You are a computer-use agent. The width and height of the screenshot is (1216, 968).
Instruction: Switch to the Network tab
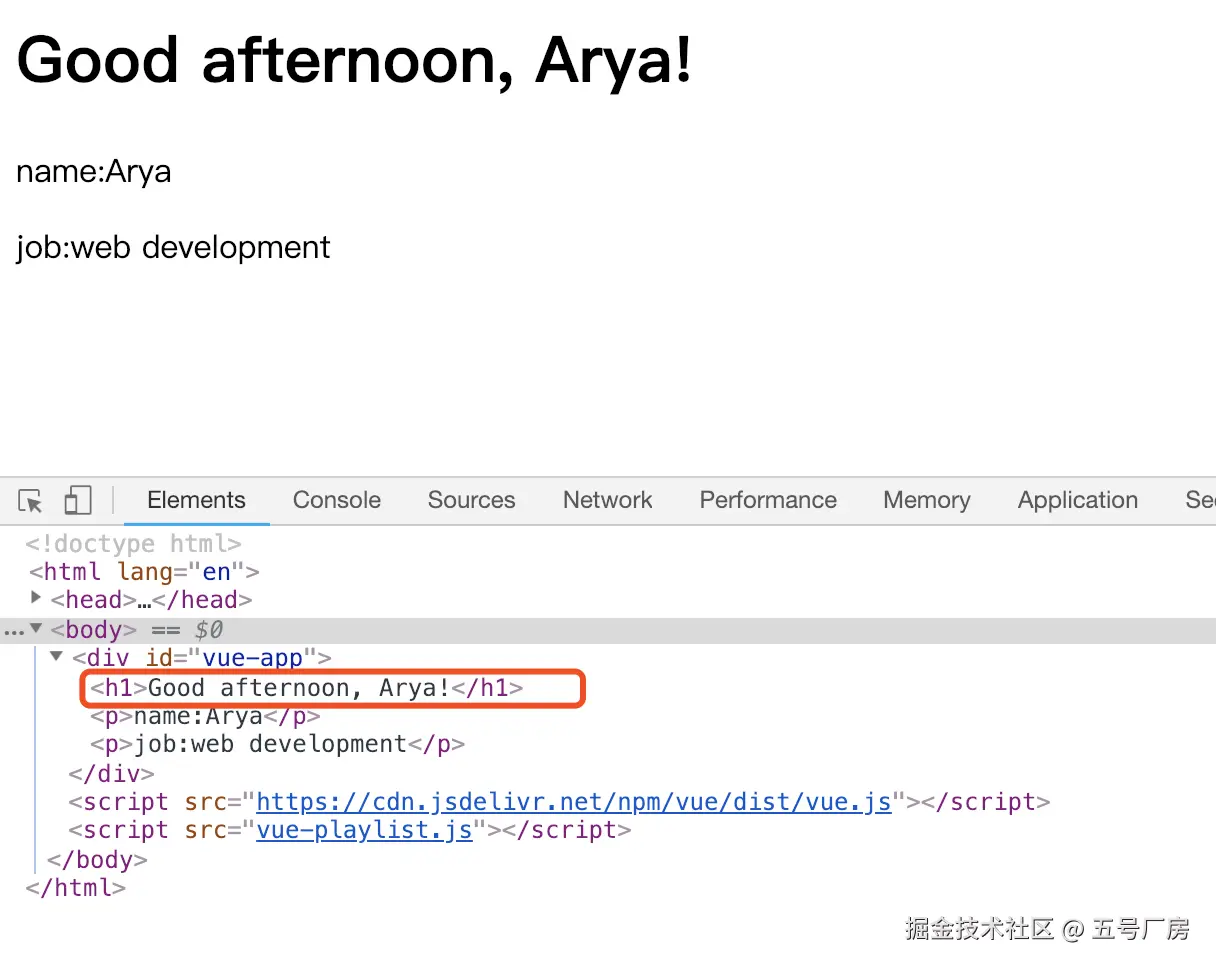607,500
